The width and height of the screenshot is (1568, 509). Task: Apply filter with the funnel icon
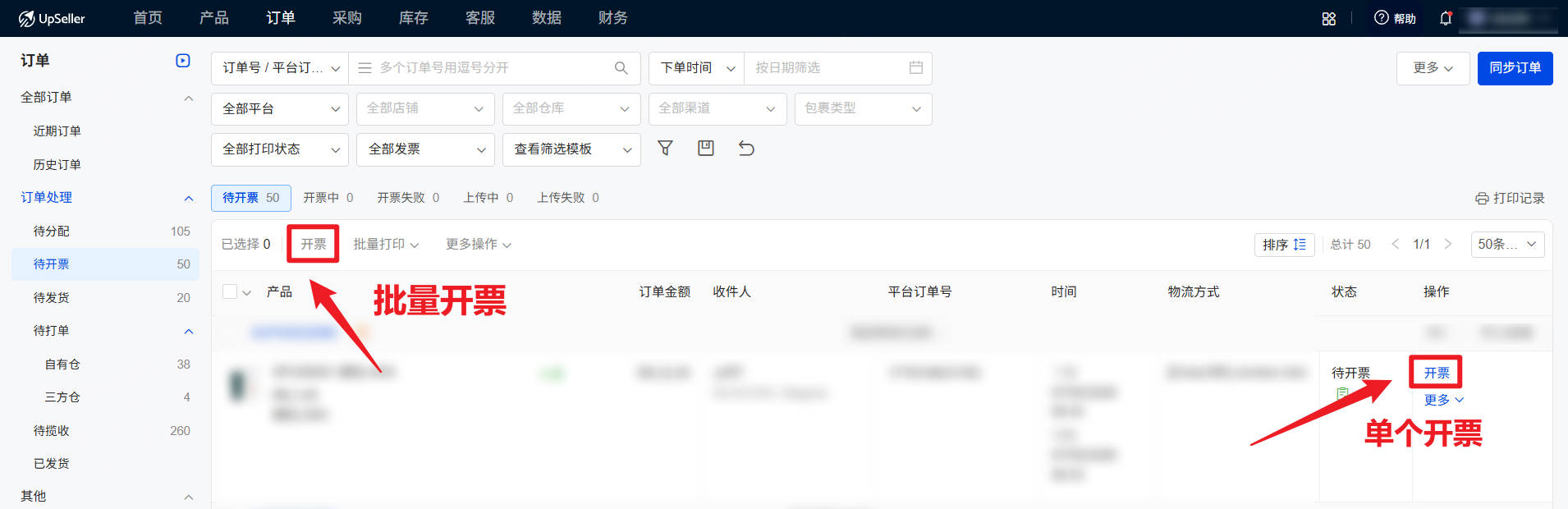coord(666,148)
